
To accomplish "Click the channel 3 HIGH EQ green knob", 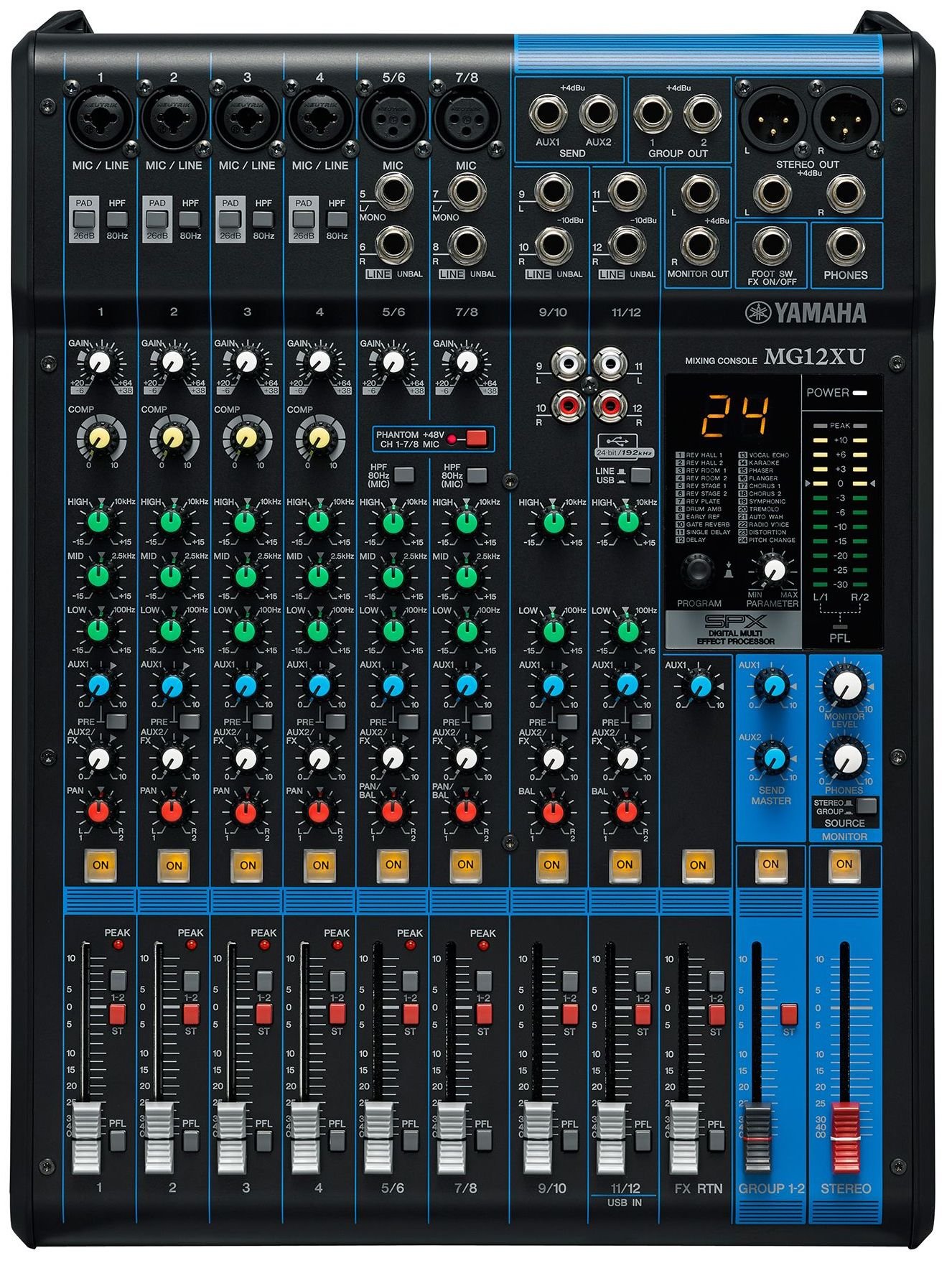I will [245, 522].
